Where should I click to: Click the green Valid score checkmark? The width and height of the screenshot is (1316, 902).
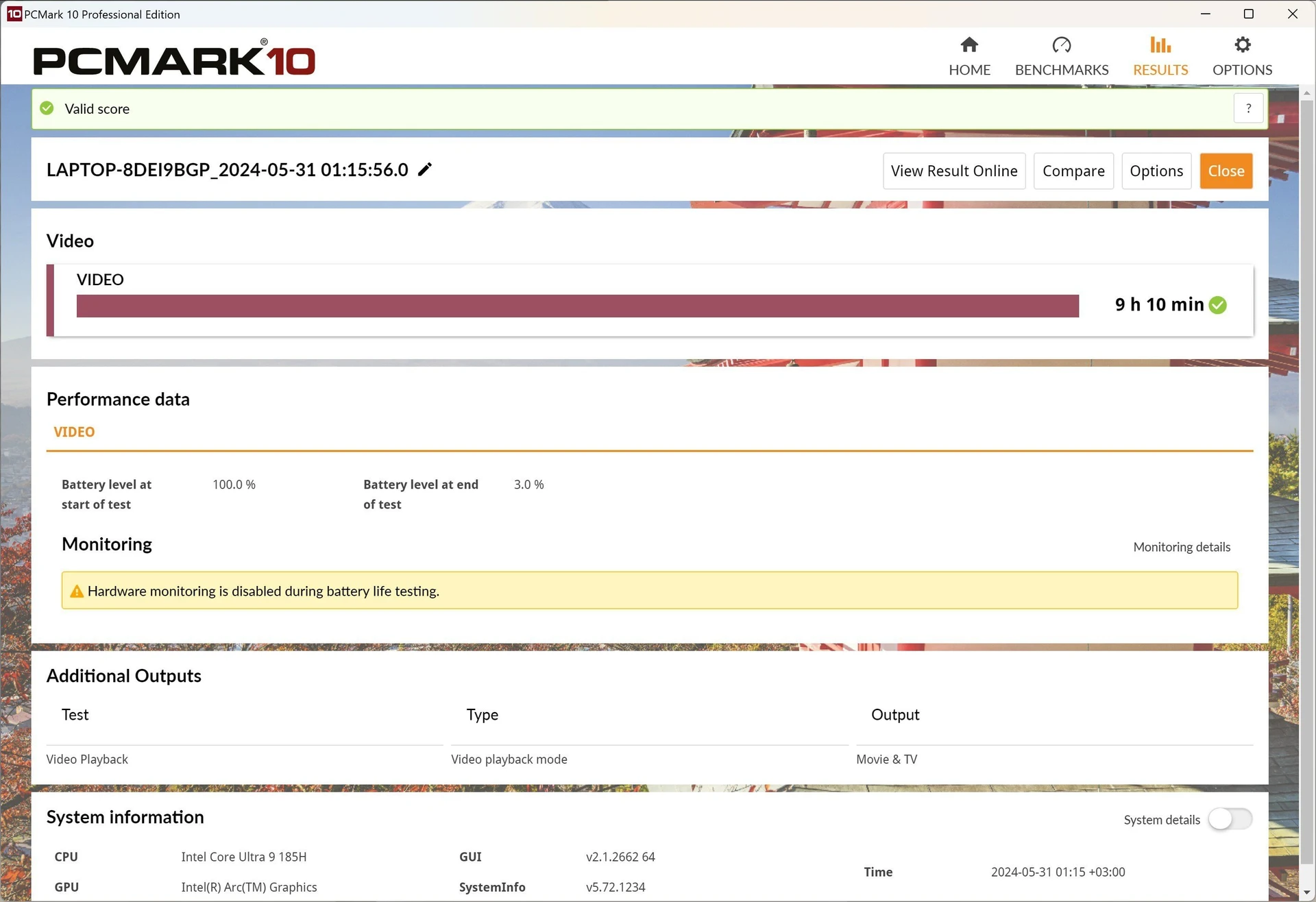coord(47,108)
